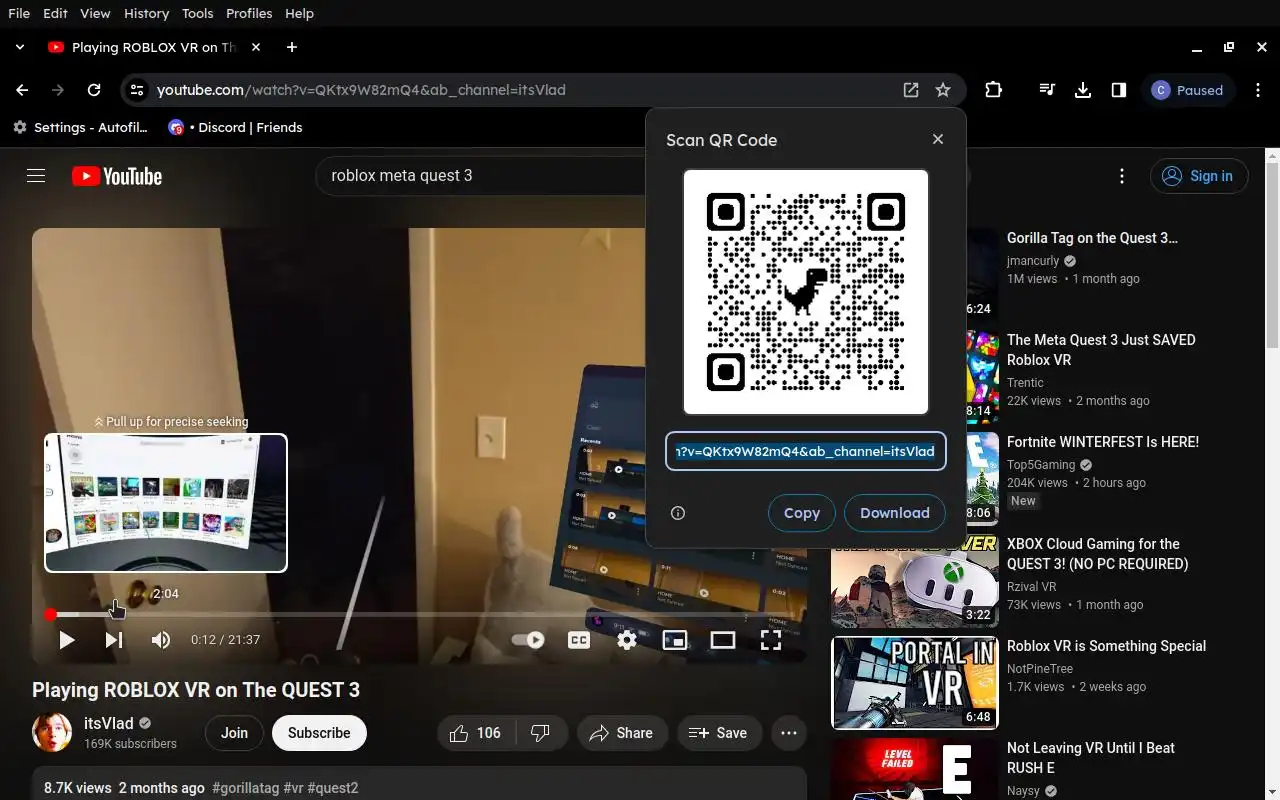Open the History menu

pyautogui.click(x=147, y=13)
